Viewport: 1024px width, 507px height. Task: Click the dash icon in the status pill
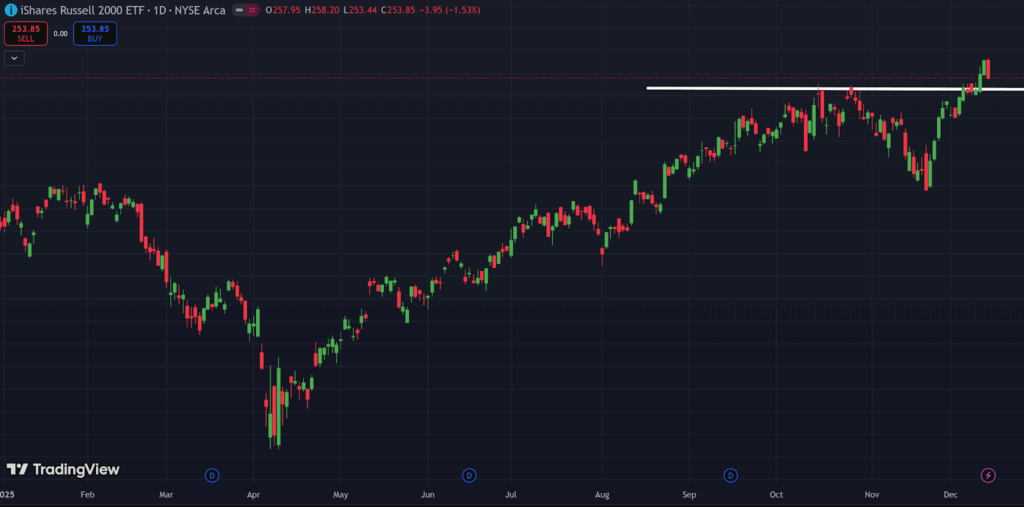tap(238, 10)
